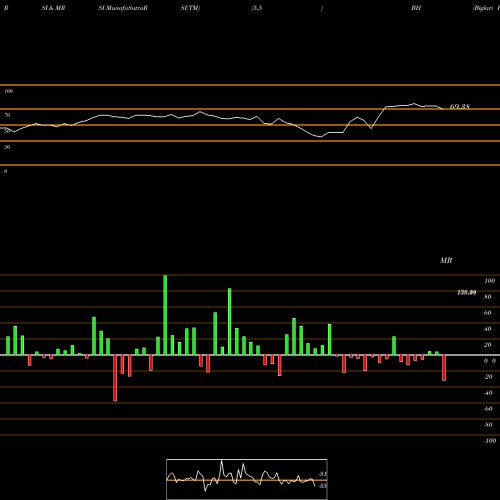Click the tallest green bar in MR chart
This screenshot has height=500, width=500.
[x=165, y=315]
